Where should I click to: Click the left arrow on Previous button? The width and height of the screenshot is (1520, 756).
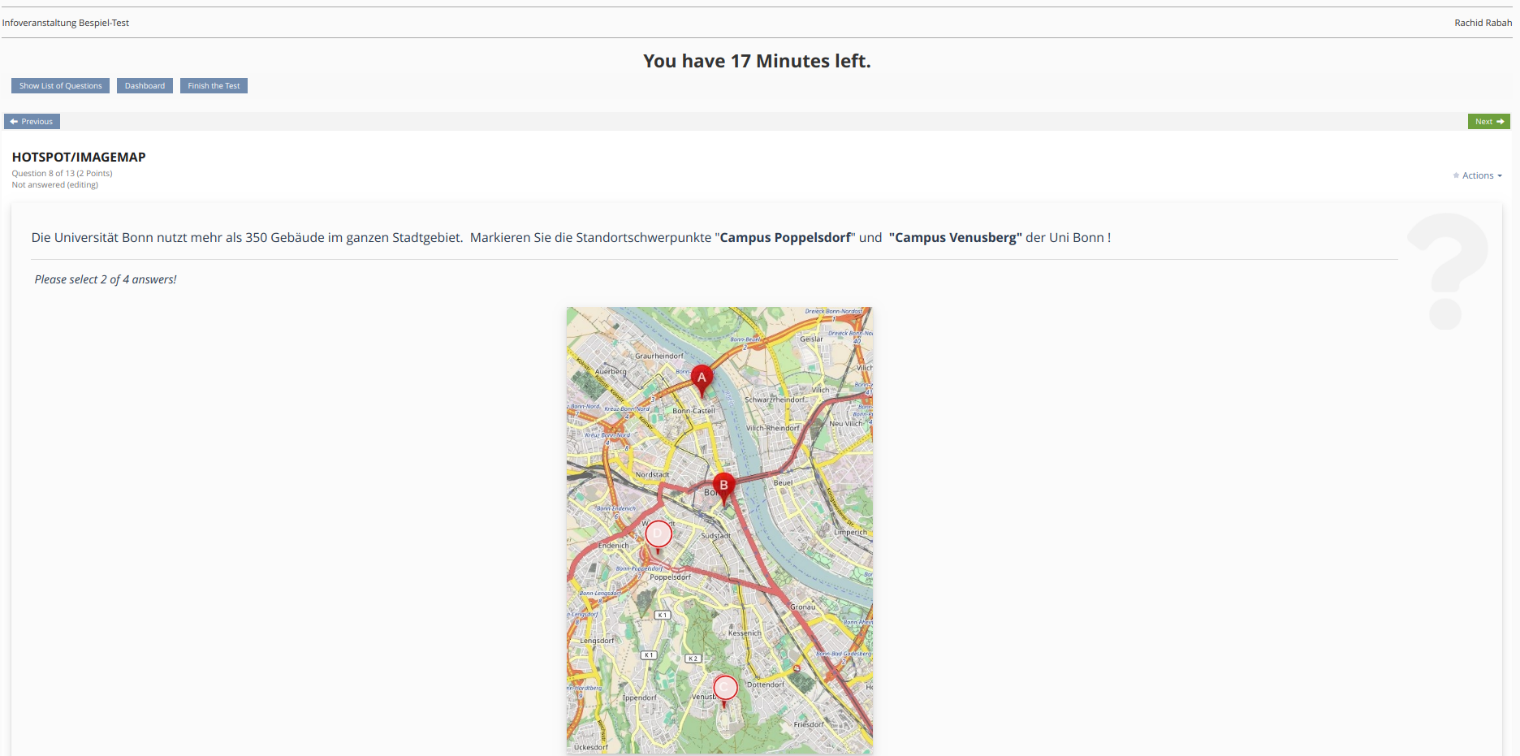click(14, 122)
